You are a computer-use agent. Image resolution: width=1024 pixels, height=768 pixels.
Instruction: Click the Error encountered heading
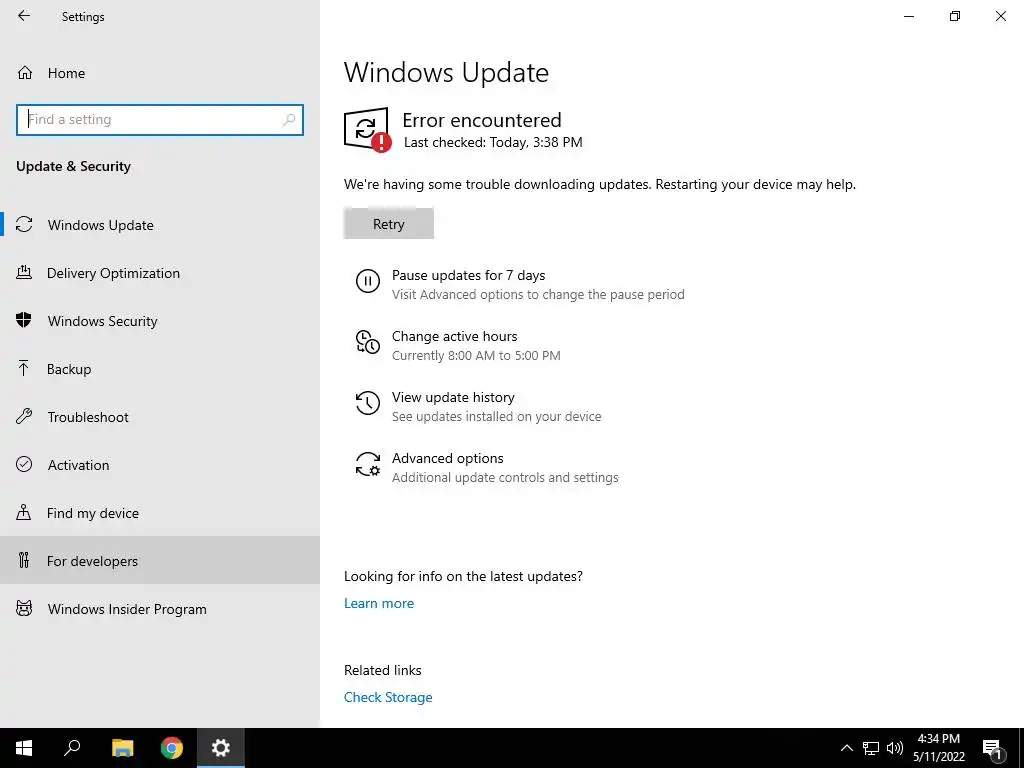click(482, 120)
